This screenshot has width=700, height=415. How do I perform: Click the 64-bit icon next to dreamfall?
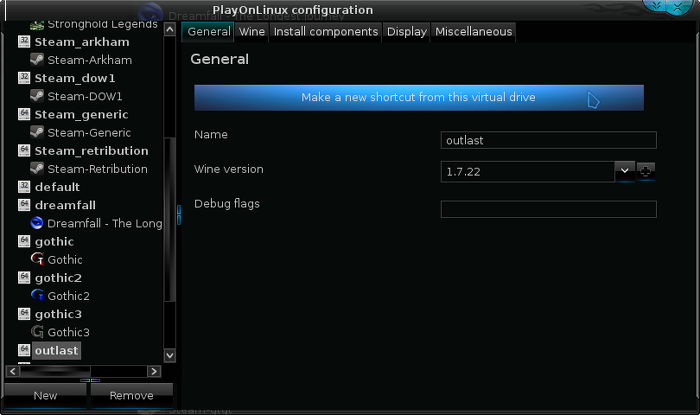(24, 205)
